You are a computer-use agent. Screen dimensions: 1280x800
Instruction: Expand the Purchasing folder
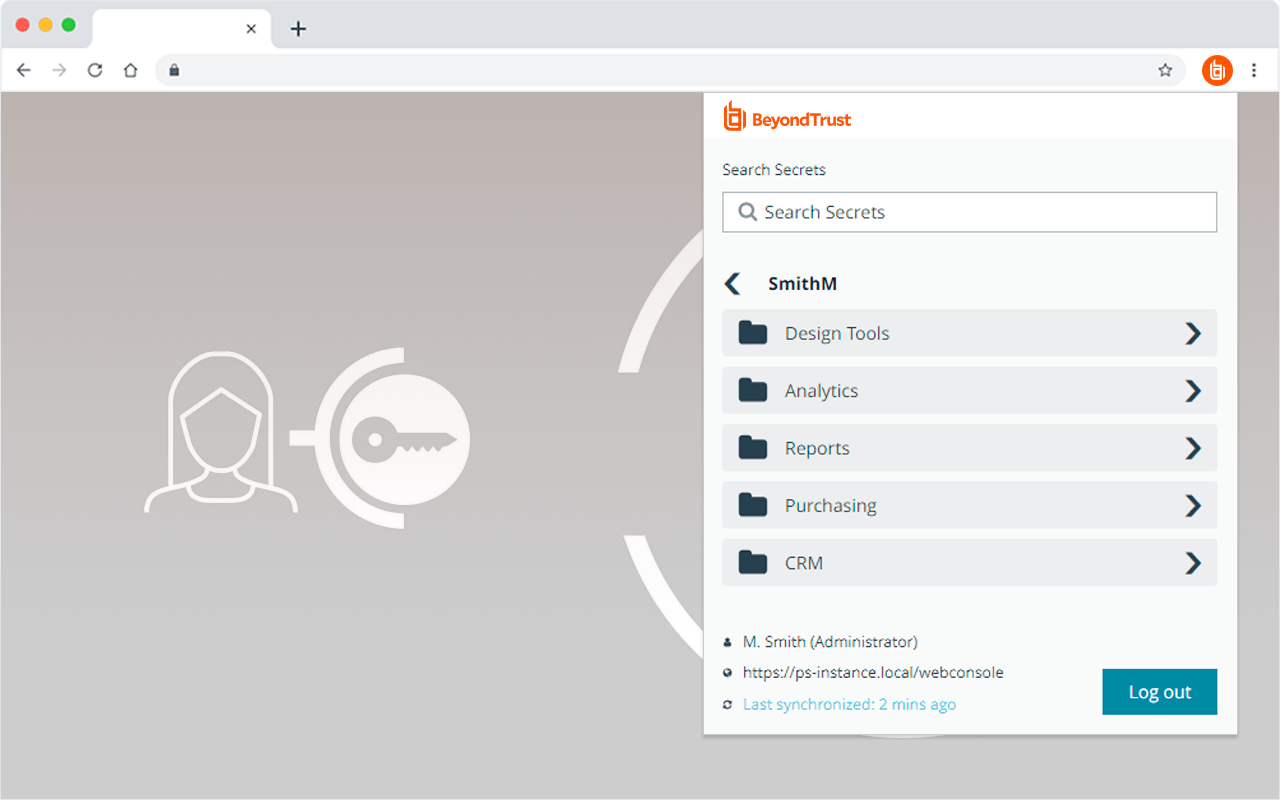tap(1192, 505)
